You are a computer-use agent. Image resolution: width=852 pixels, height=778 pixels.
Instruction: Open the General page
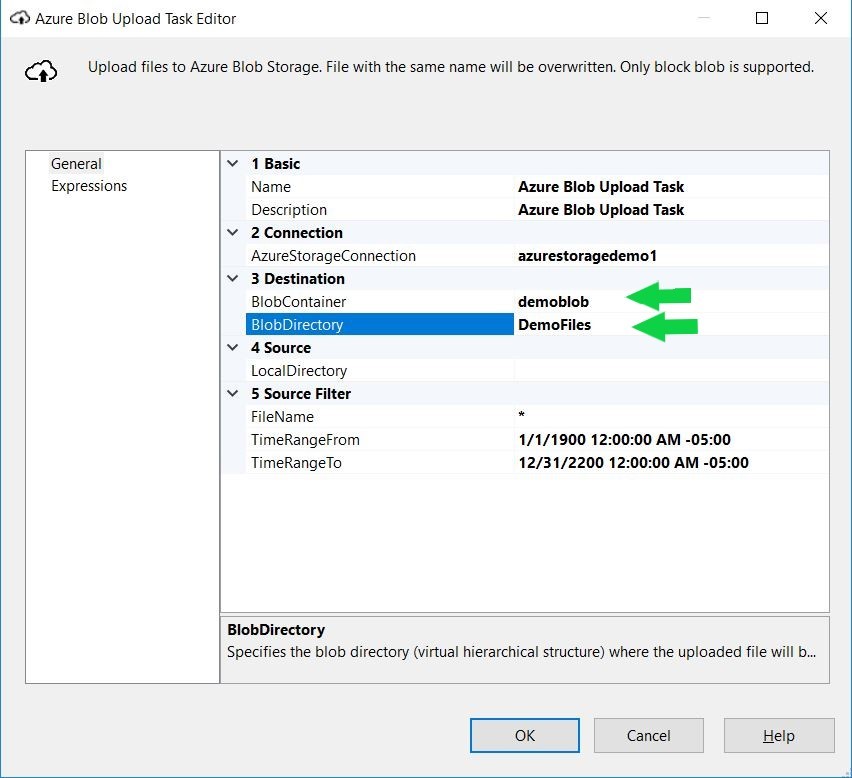[x=76, y=164]
